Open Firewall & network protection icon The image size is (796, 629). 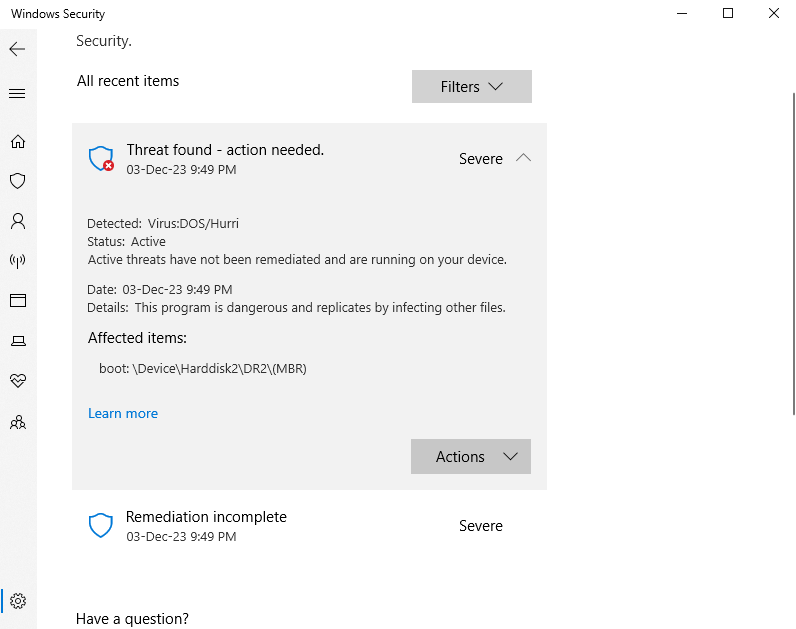click(x=18, y=261)
